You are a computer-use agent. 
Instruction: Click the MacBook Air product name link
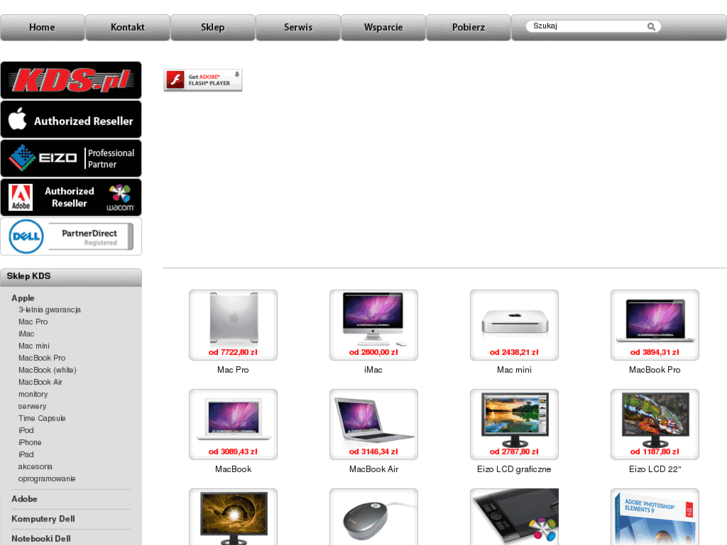pos(374,469)
